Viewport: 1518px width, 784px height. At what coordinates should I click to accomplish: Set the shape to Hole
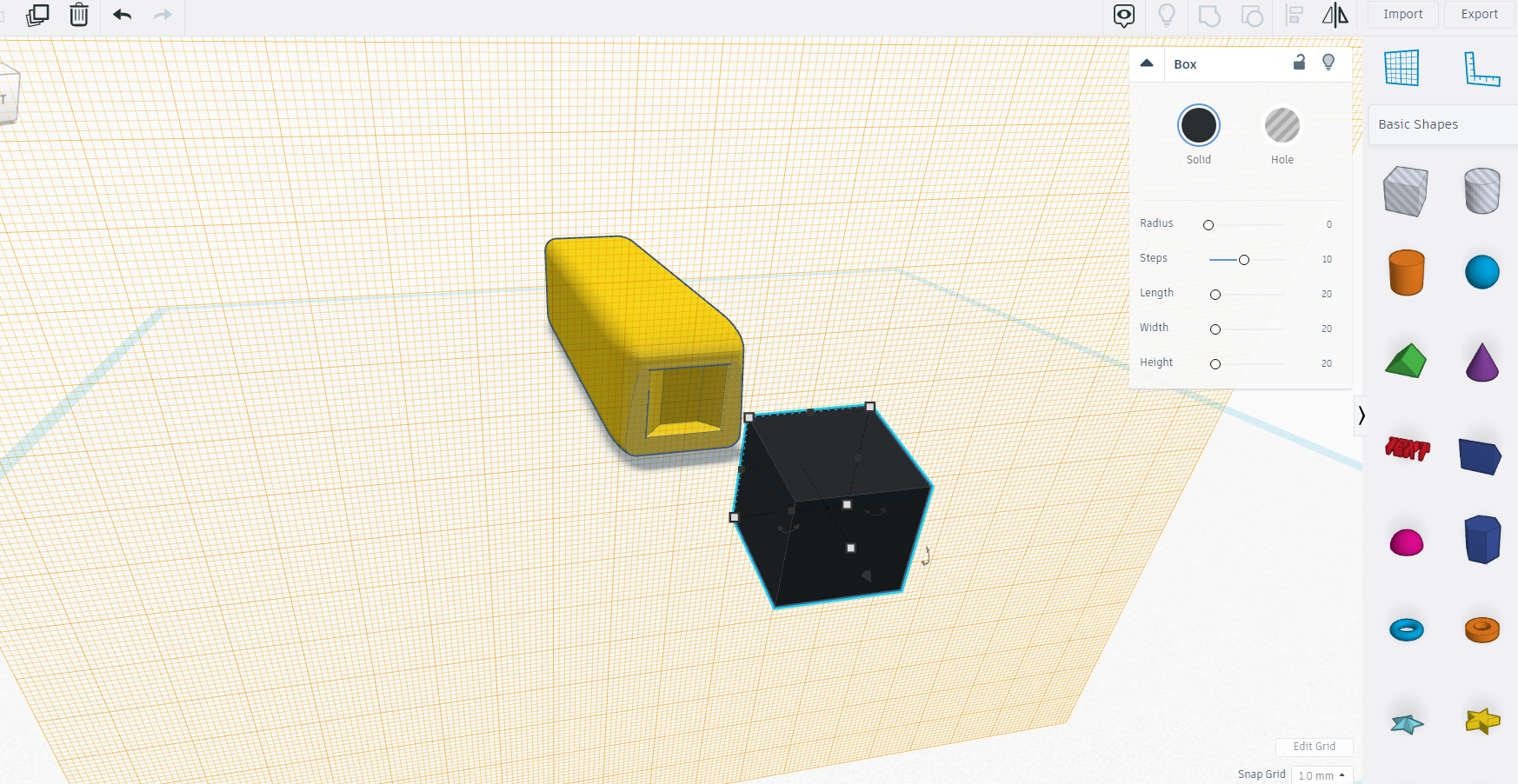tap(1282, 126)
